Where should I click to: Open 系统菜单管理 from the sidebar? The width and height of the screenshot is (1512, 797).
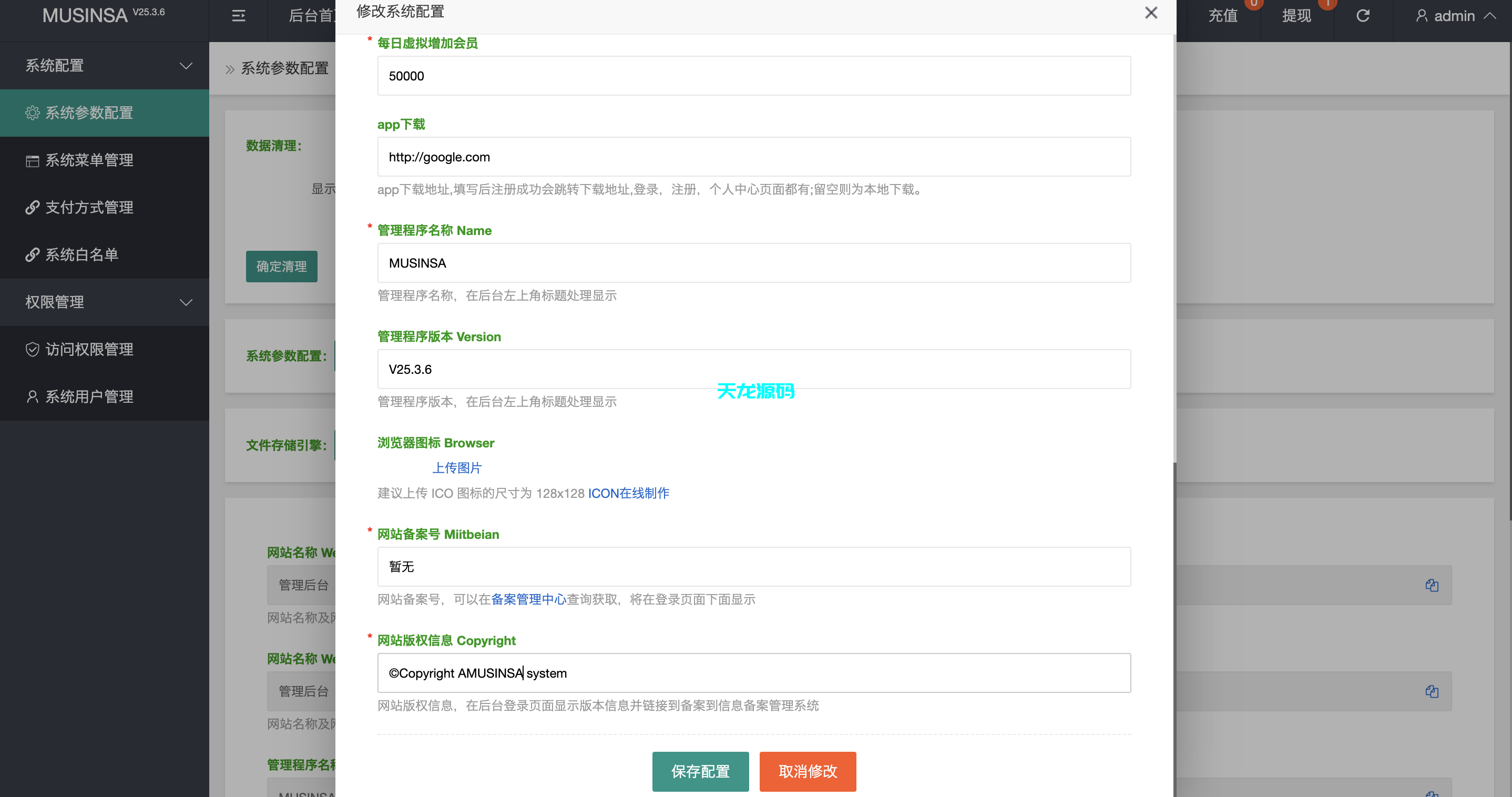tap(89, 160)
